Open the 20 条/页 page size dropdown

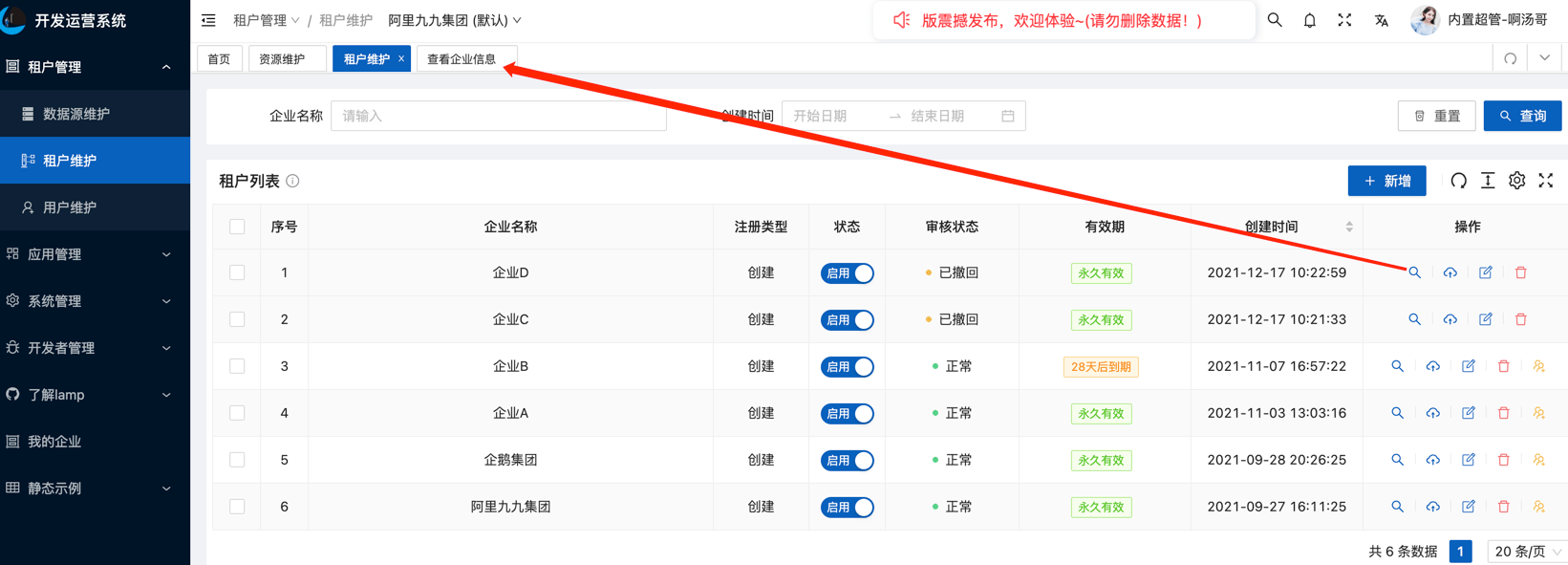[x=1527, y=552]
